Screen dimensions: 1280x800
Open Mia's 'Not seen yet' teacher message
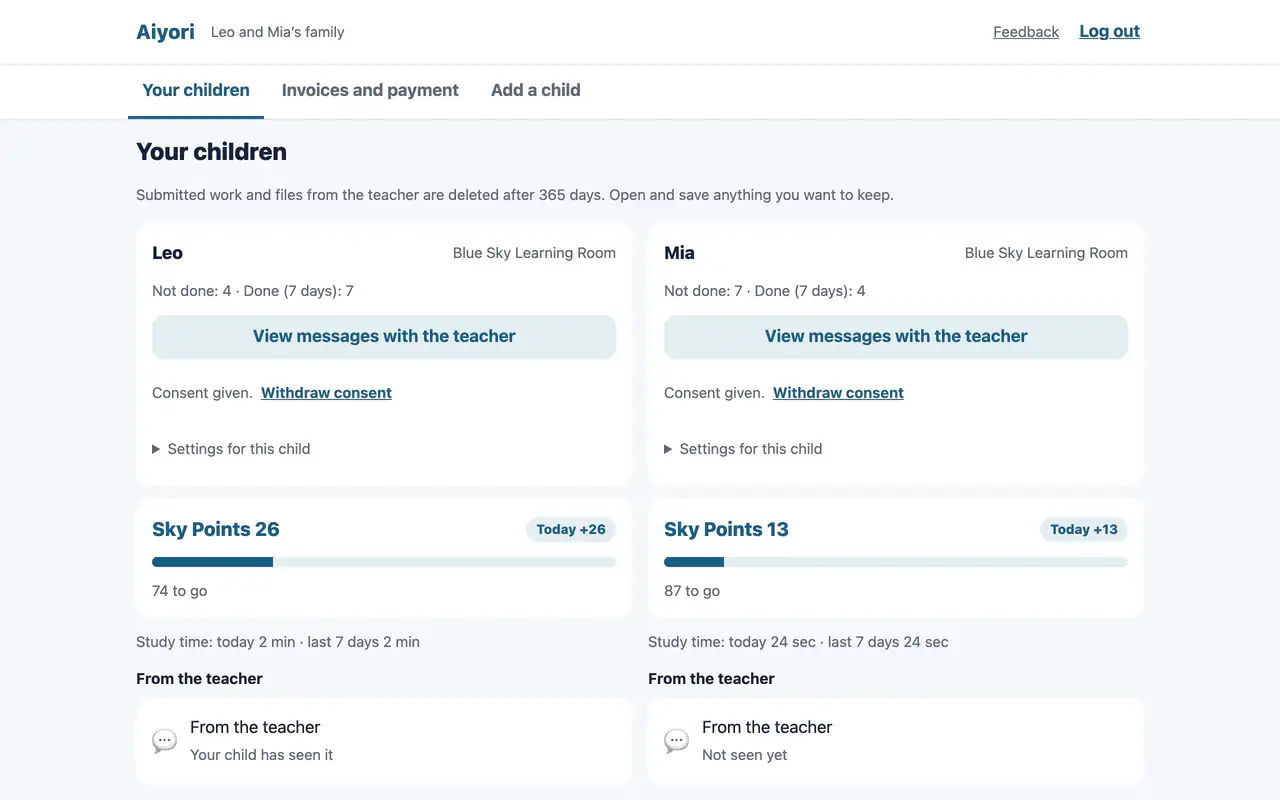point(896,741)
